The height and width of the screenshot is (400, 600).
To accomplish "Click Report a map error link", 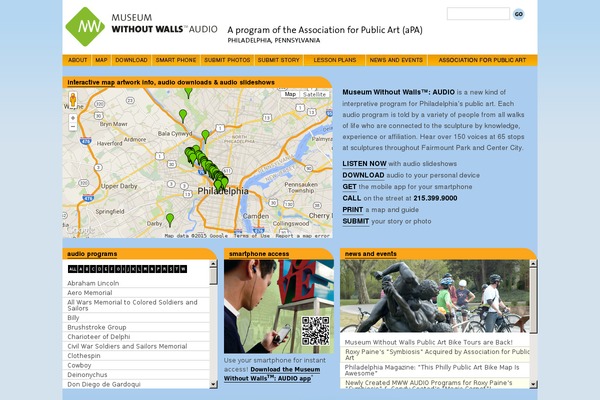I will (x=302, y=236).
